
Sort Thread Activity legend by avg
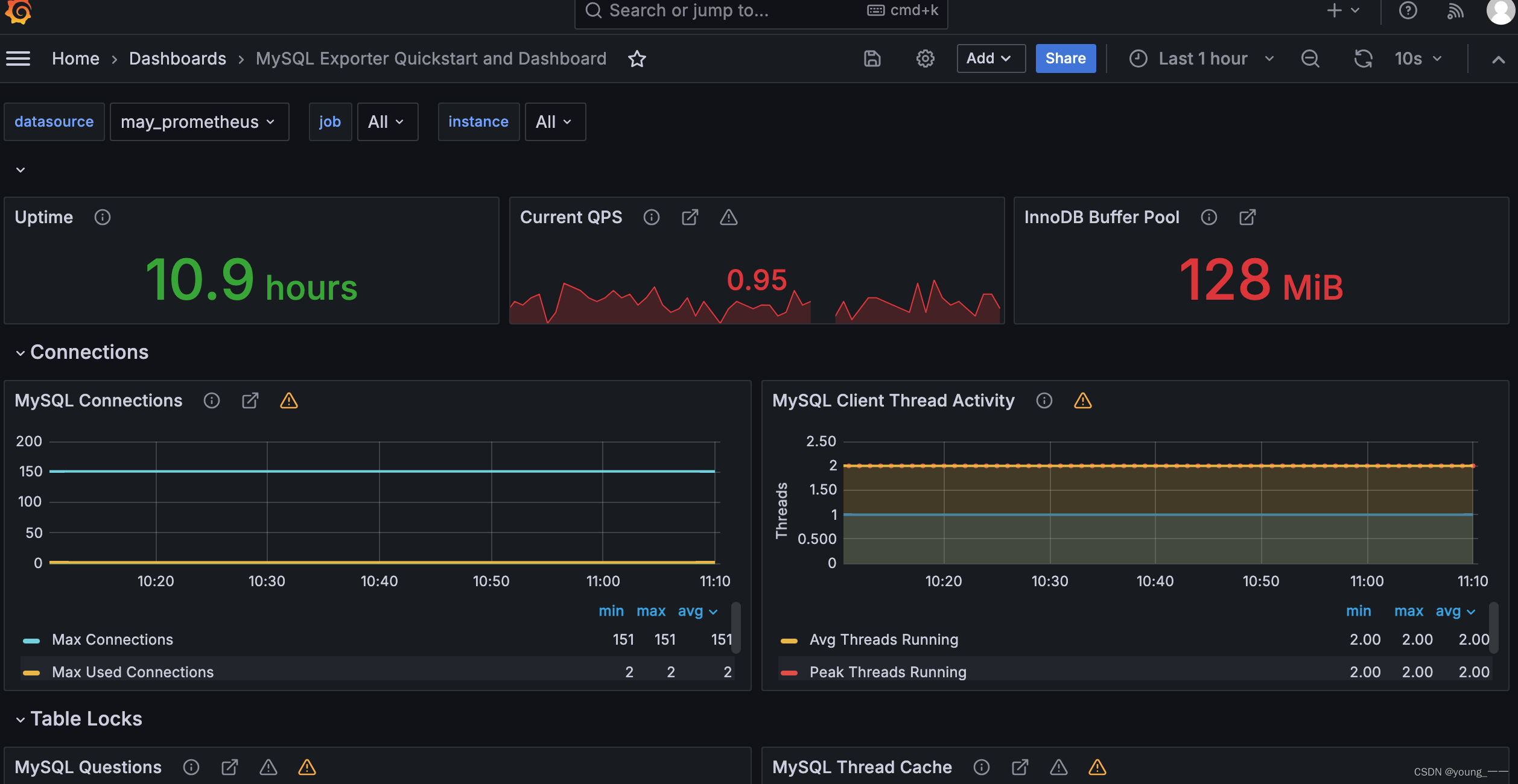tap(1455, 611)
